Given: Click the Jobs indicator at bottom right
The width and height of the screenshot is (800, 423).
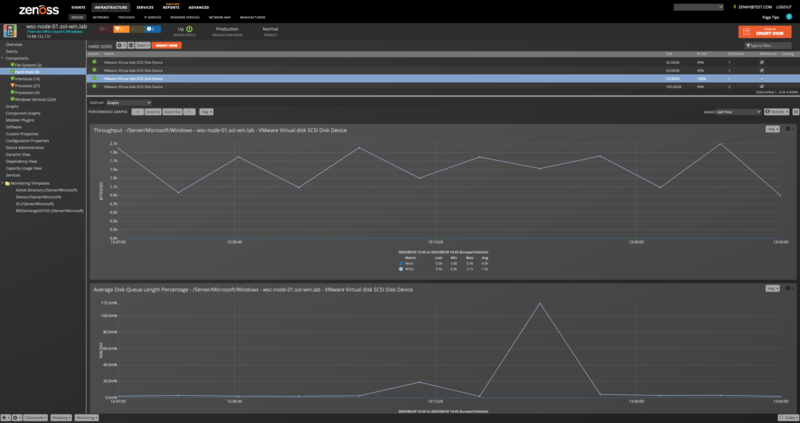Looking at the screenshot, I should pos(788,417).
